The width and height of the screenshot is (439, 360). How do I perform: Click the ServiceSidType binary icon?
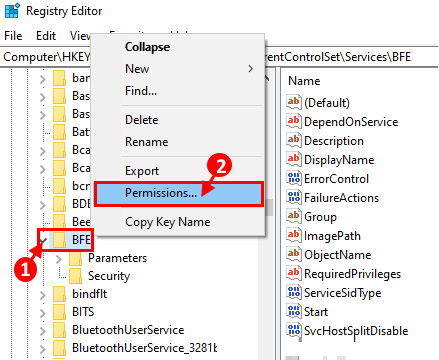(294, 292)
